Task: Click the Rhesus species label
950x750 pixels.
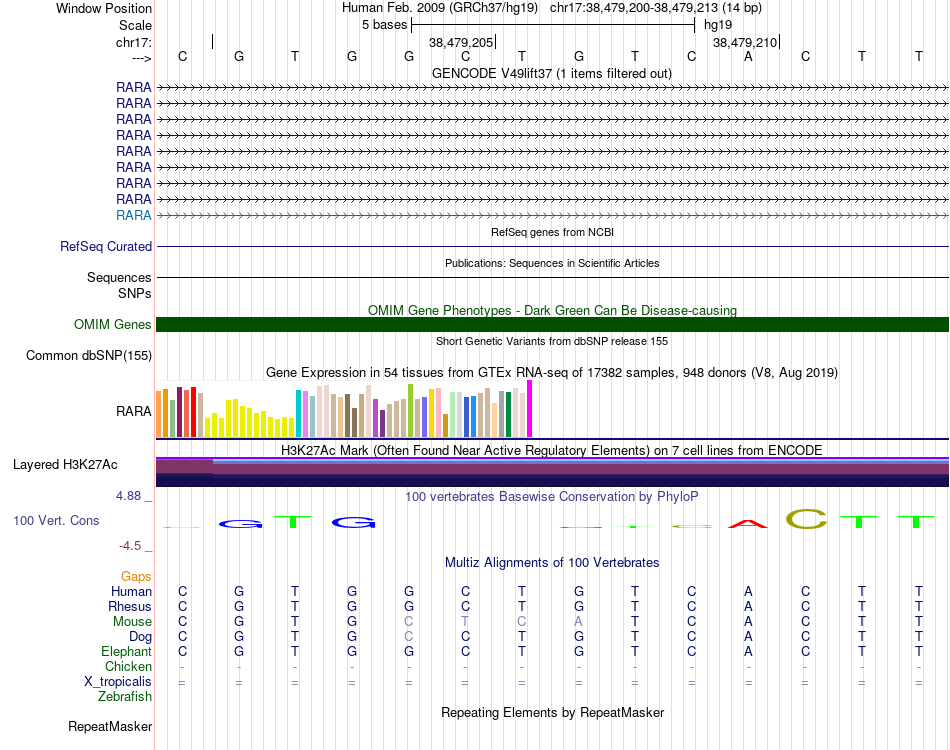Action: (130, 607)
